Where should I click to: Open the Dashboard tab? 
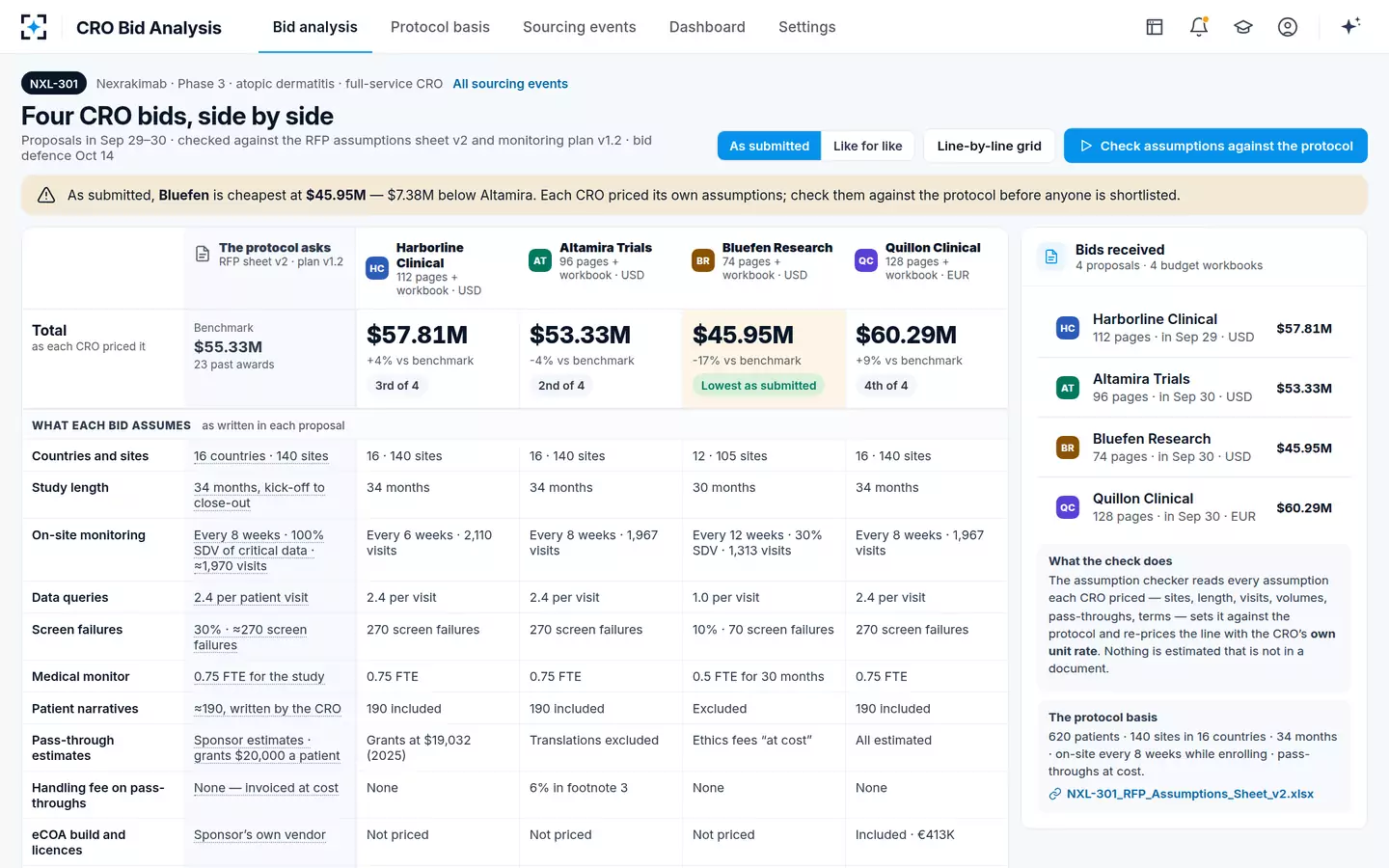click(x=707, y=27)
